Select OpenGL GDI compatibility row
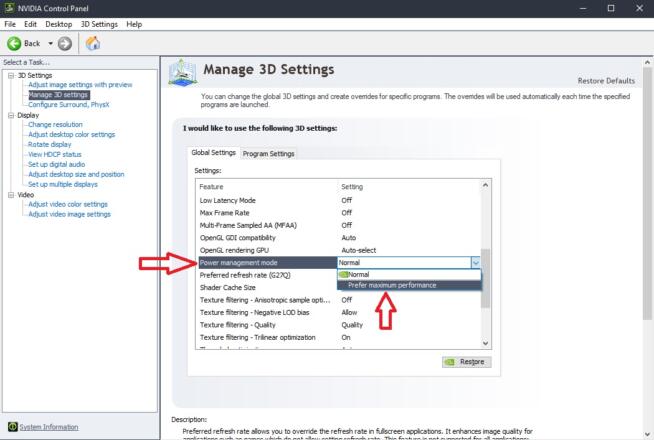The height and width of the screenshot is (440, 654). point(338,238)
